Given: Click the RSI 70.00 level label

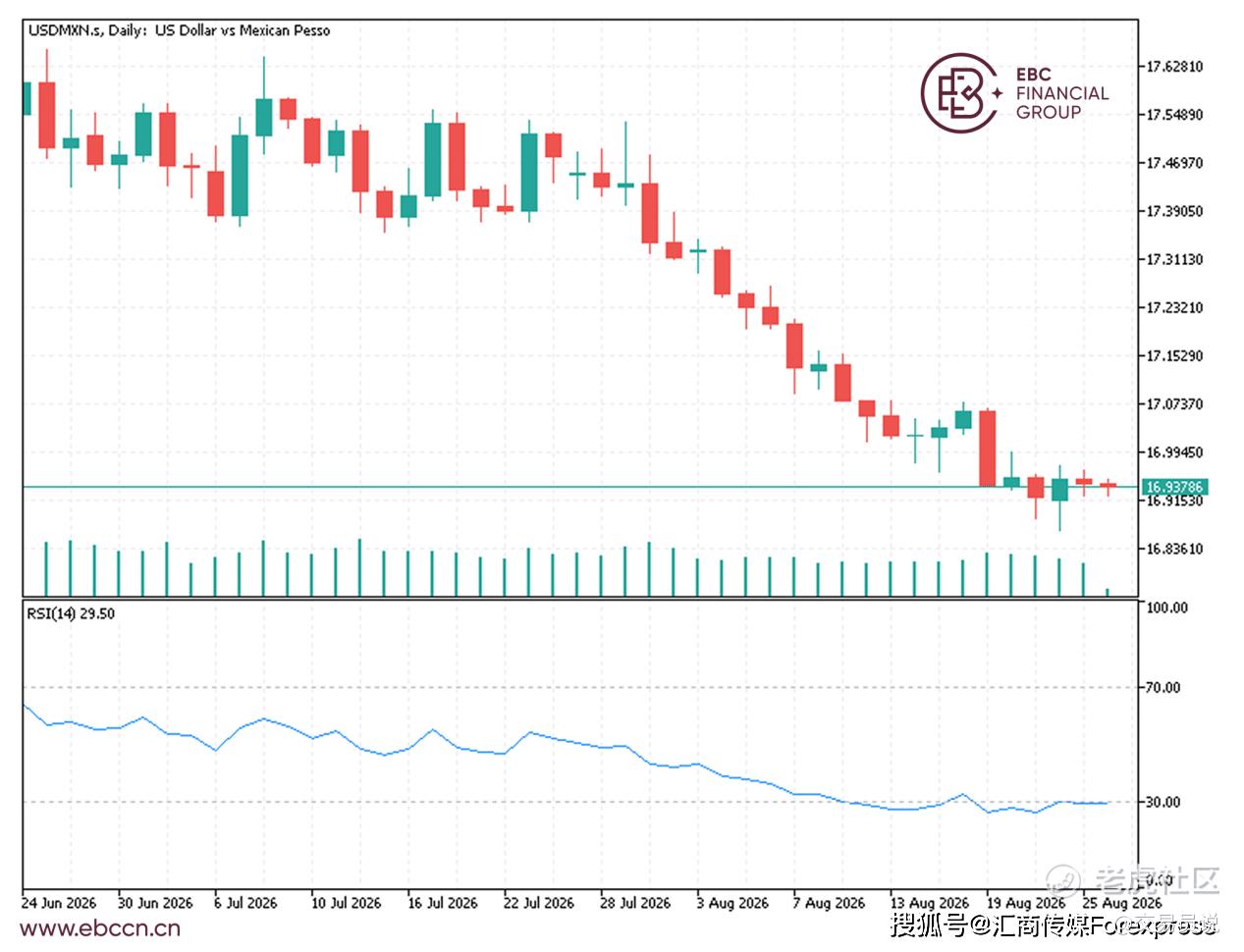Looking at the screenshot, I should point(1163,688).
